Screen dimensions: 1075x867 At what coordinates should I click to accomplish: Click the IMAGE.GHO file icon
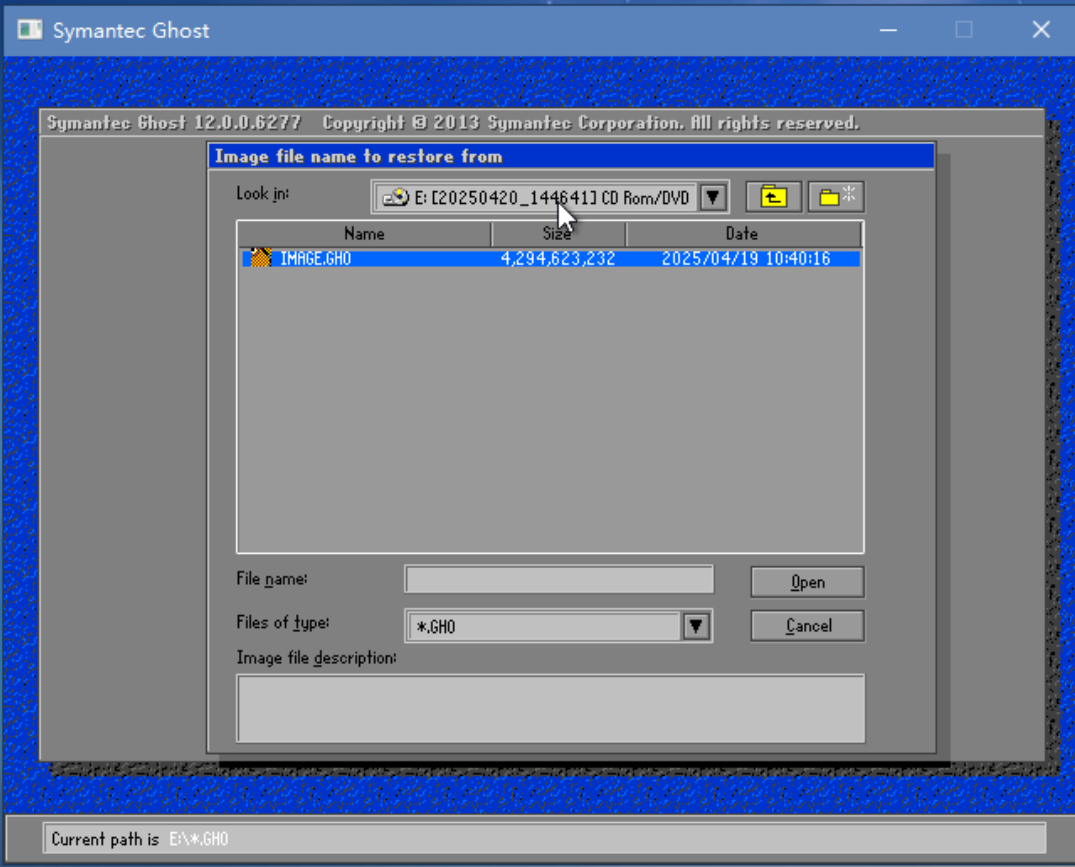coord(261,258)
